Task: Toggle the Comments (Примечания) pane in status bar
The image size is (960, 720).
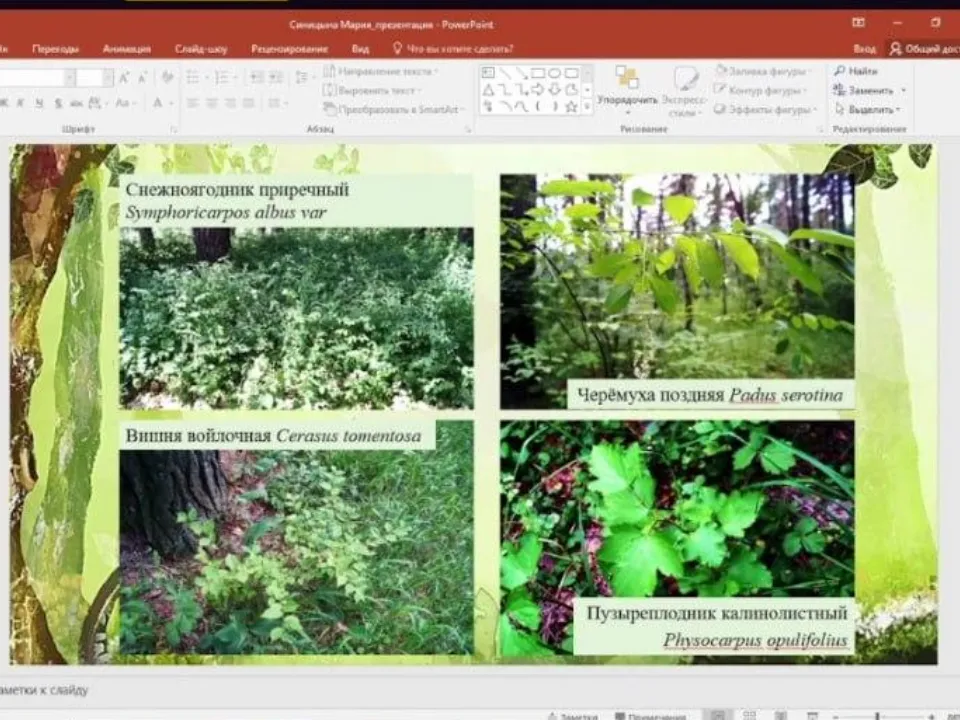Action: [650, 716]
